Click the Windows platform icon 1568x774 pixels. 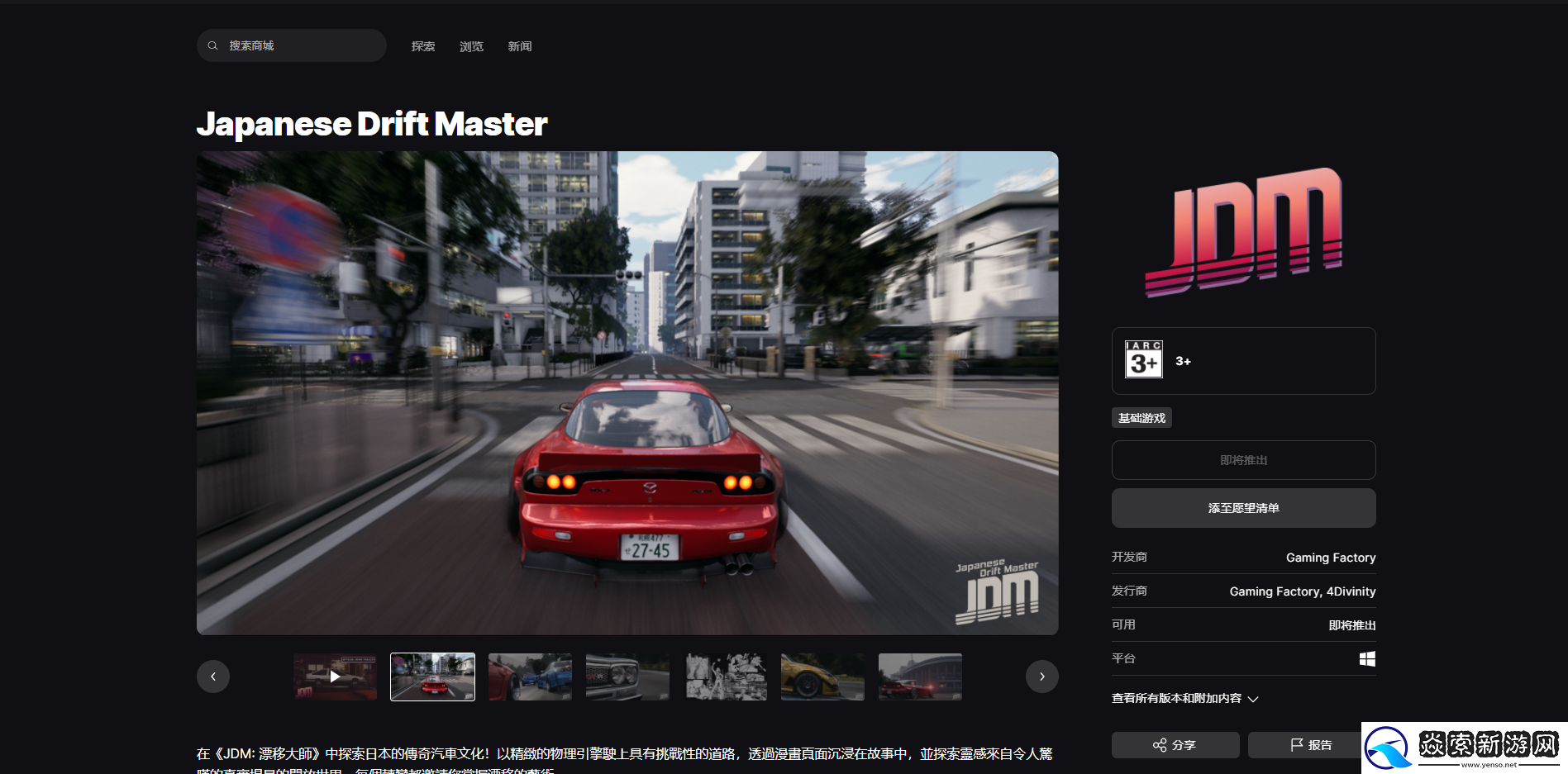coord(1367,658)
